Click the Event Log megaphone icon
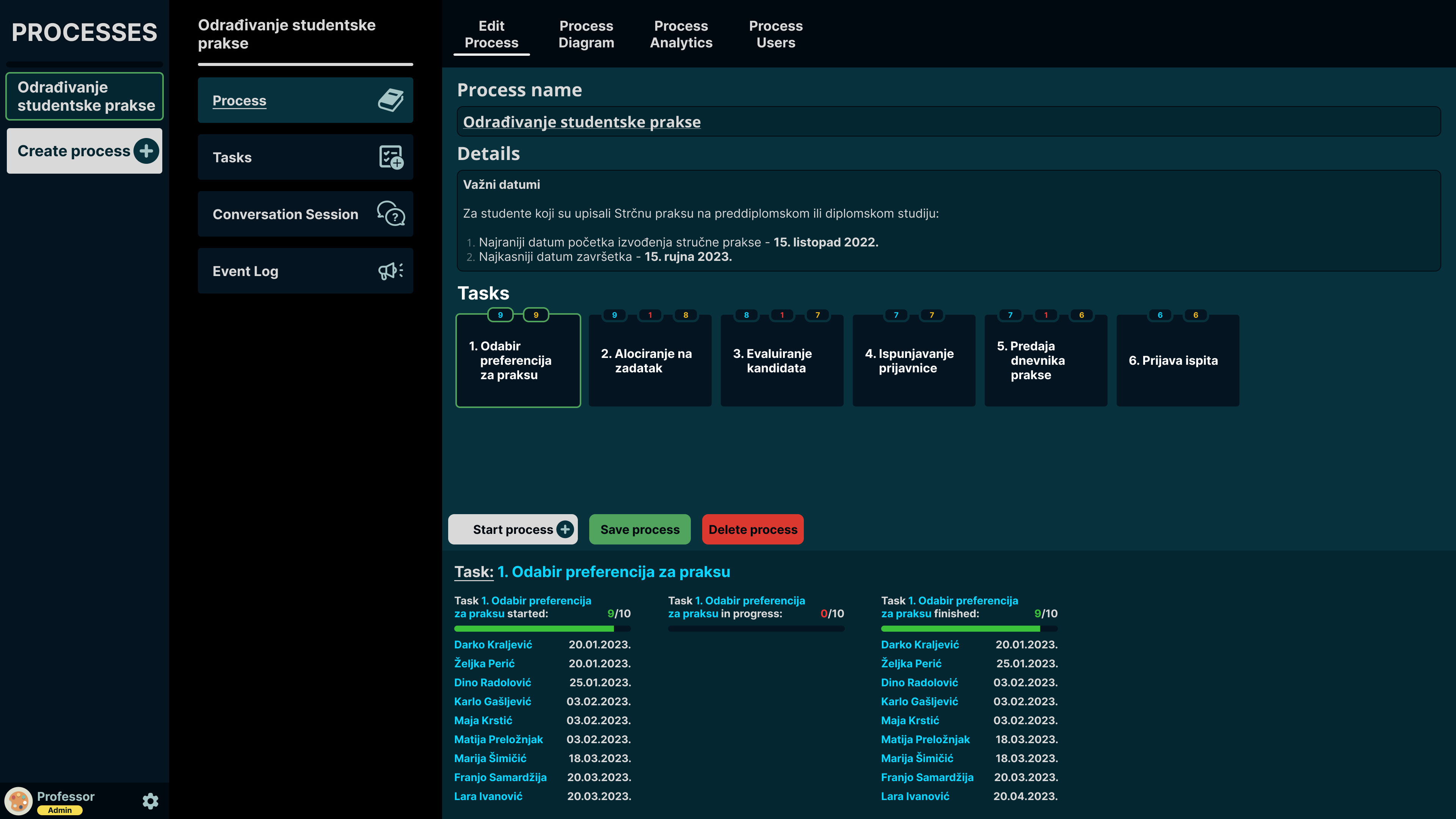Screen dimensions: 1456x819 (x=391, y=271)
